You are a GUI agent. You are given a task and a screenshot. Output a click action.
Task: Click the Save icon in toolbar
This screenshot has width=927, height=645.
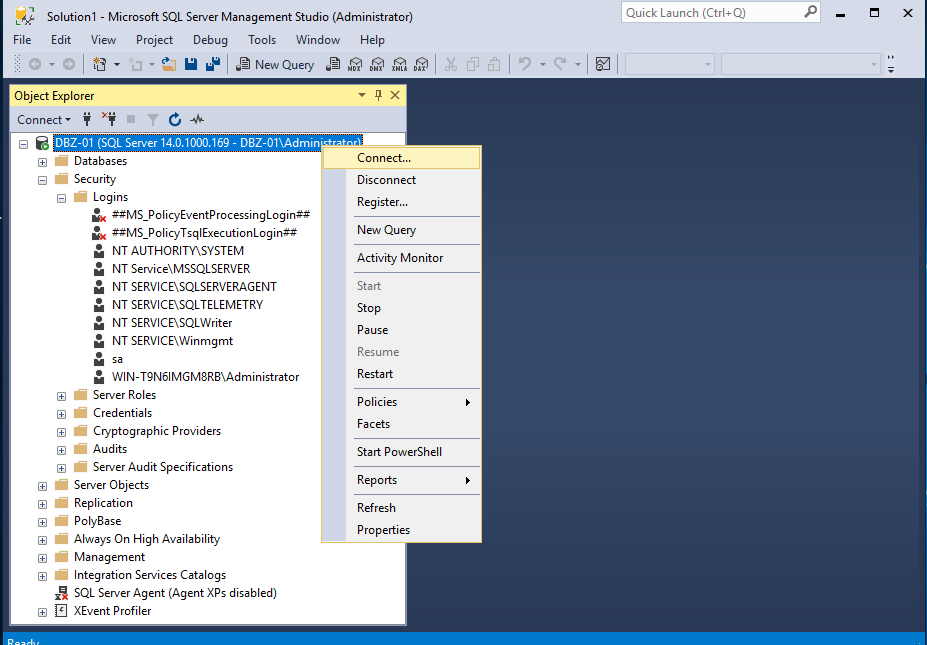tap(190, 64)
